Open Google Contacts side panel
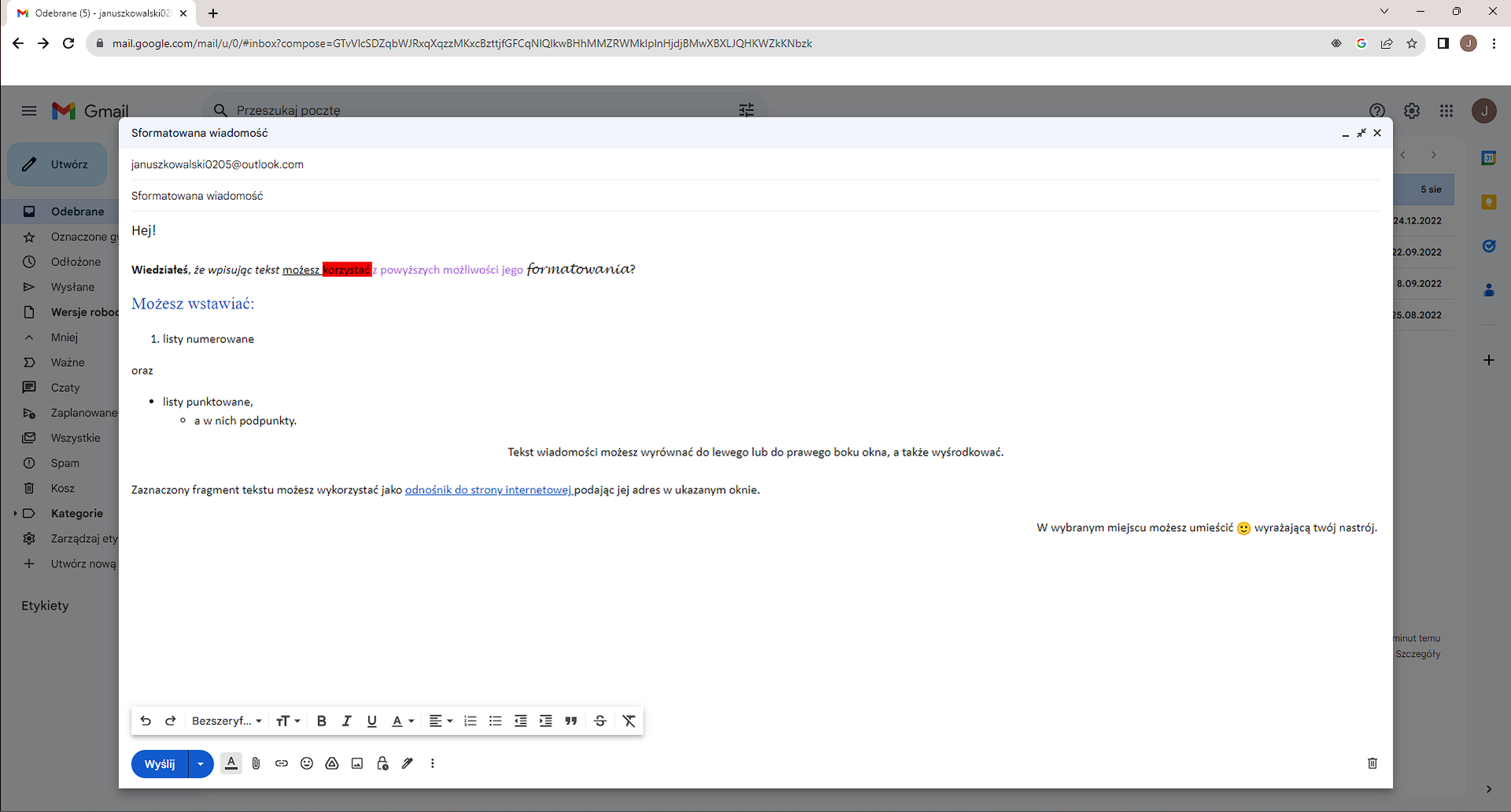Image resolution: width=1511 pixels, height=812 pixels. (1488, 290)
